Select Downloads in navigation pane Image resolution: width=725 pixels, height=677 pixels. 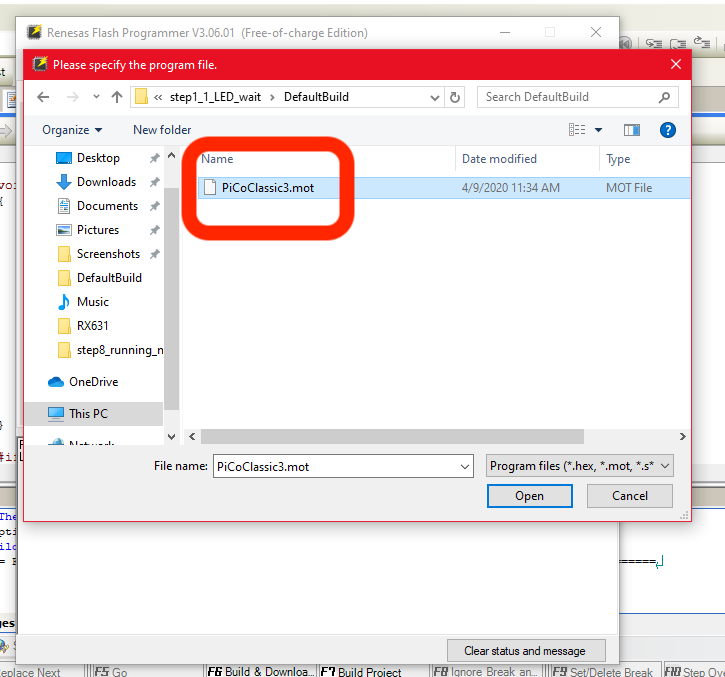point(106,182)
